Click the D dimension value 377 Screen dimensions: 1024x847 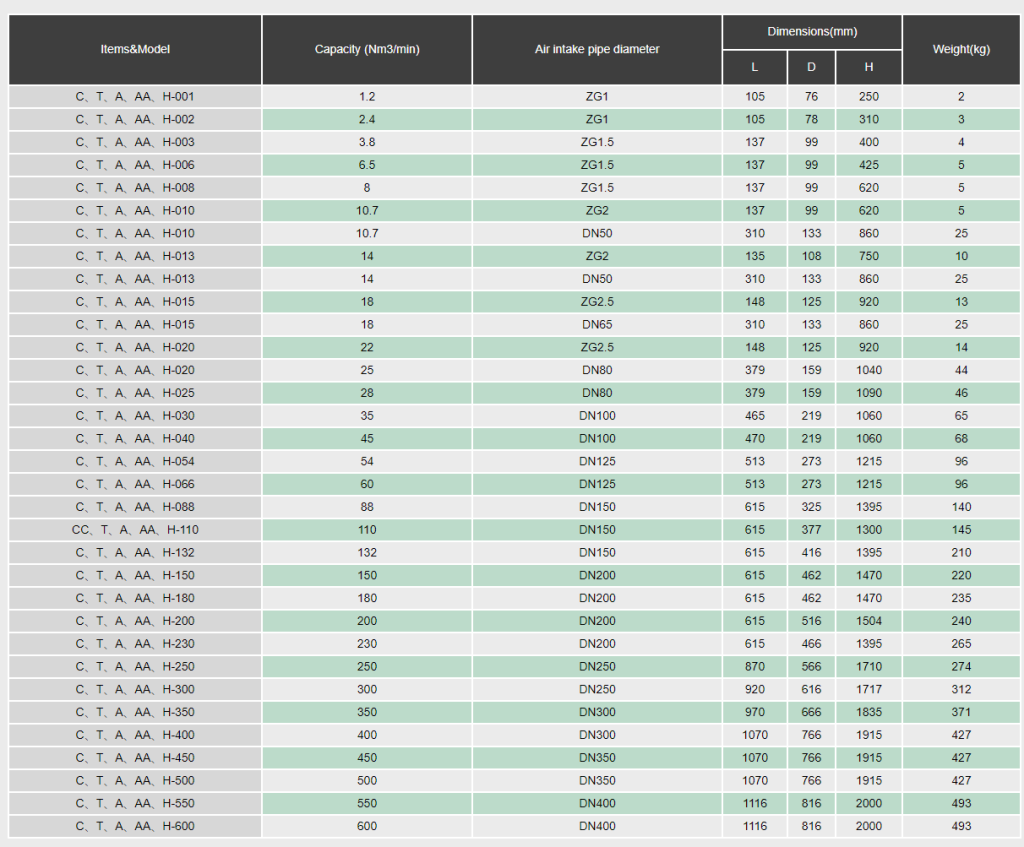coord(811,530)
